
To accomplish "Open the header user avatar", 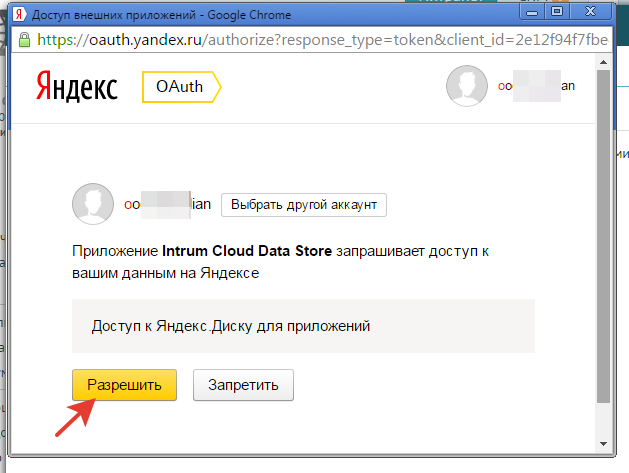I will pyautogui.click(x=467, y=86).
